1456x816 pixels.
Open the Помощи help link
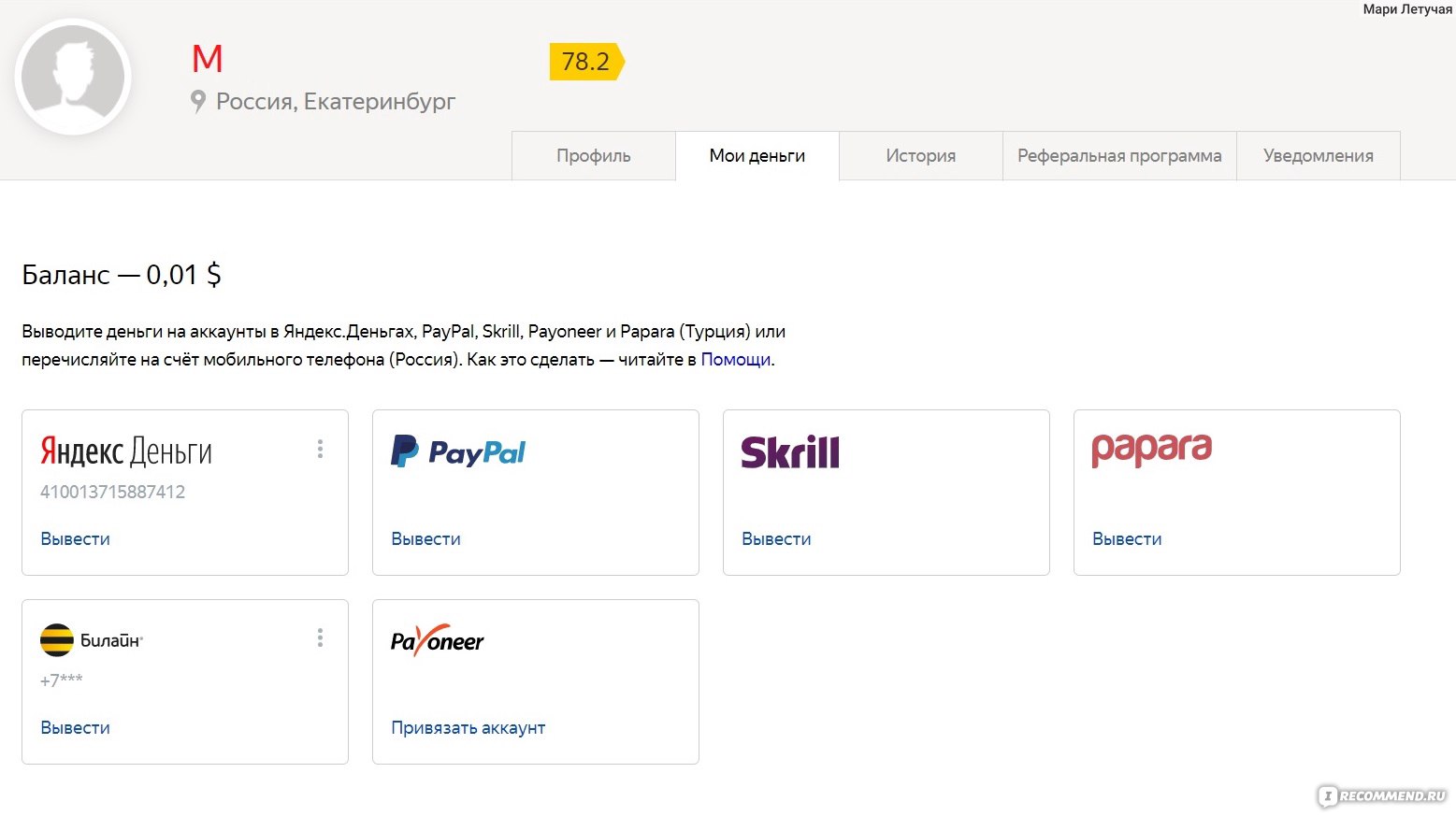pos(736,360)
